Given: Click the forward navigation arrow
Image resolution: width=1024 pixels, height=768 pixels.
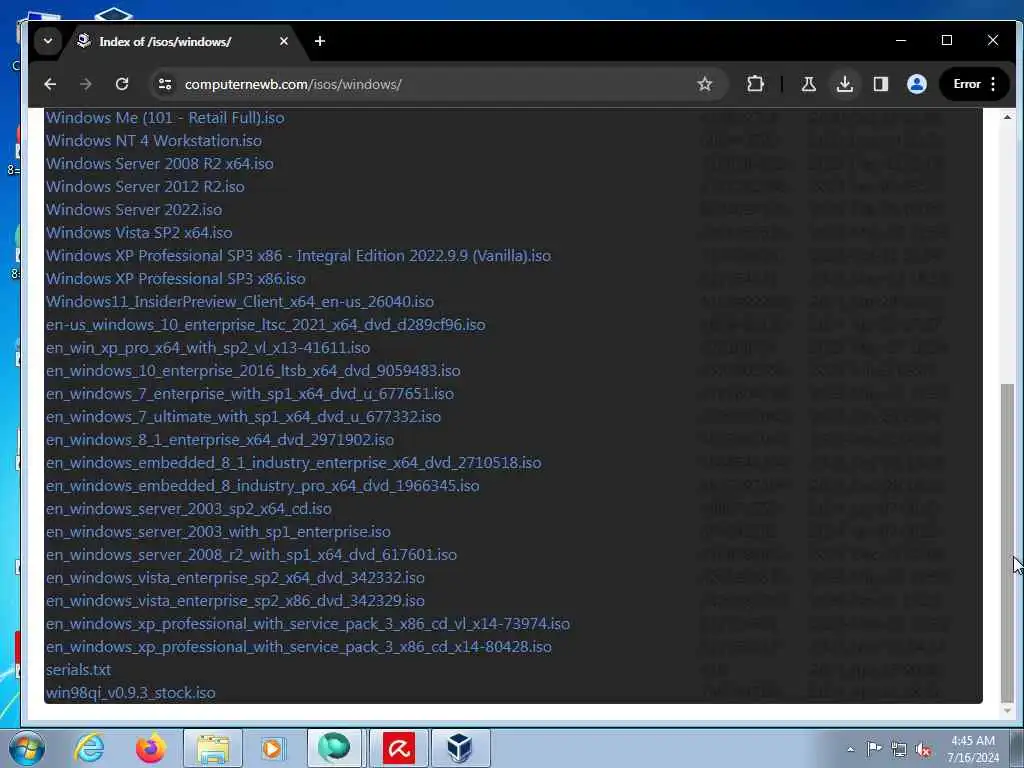Looking at the screenshot, I should [86, 84].
